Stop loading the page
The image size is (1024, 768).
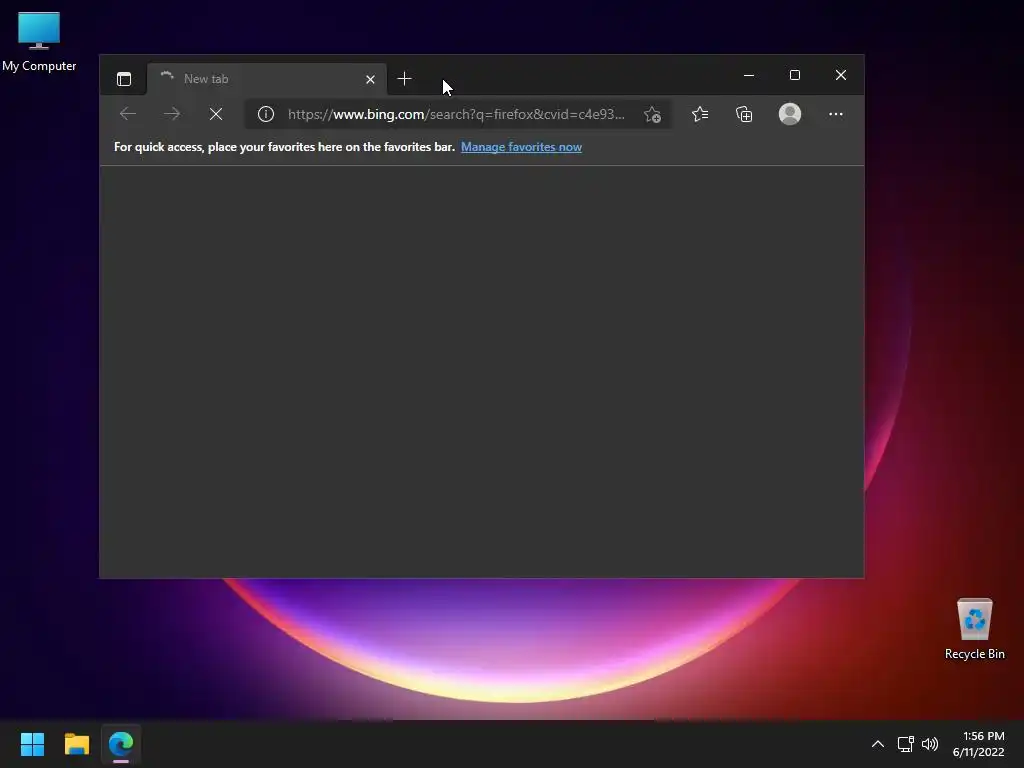coord(216,114)
